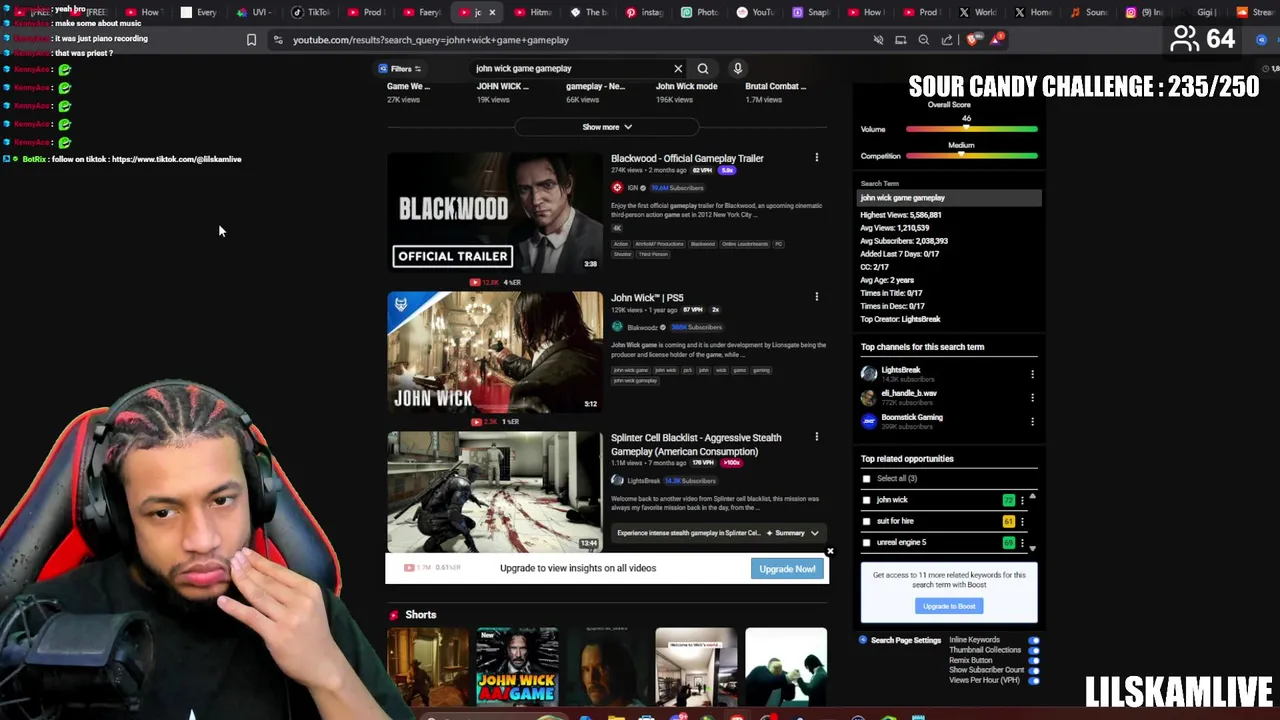Close the upgrade insights banner
The height and width of the screenshot is (720, 1280).
click(x=830, y=551)
